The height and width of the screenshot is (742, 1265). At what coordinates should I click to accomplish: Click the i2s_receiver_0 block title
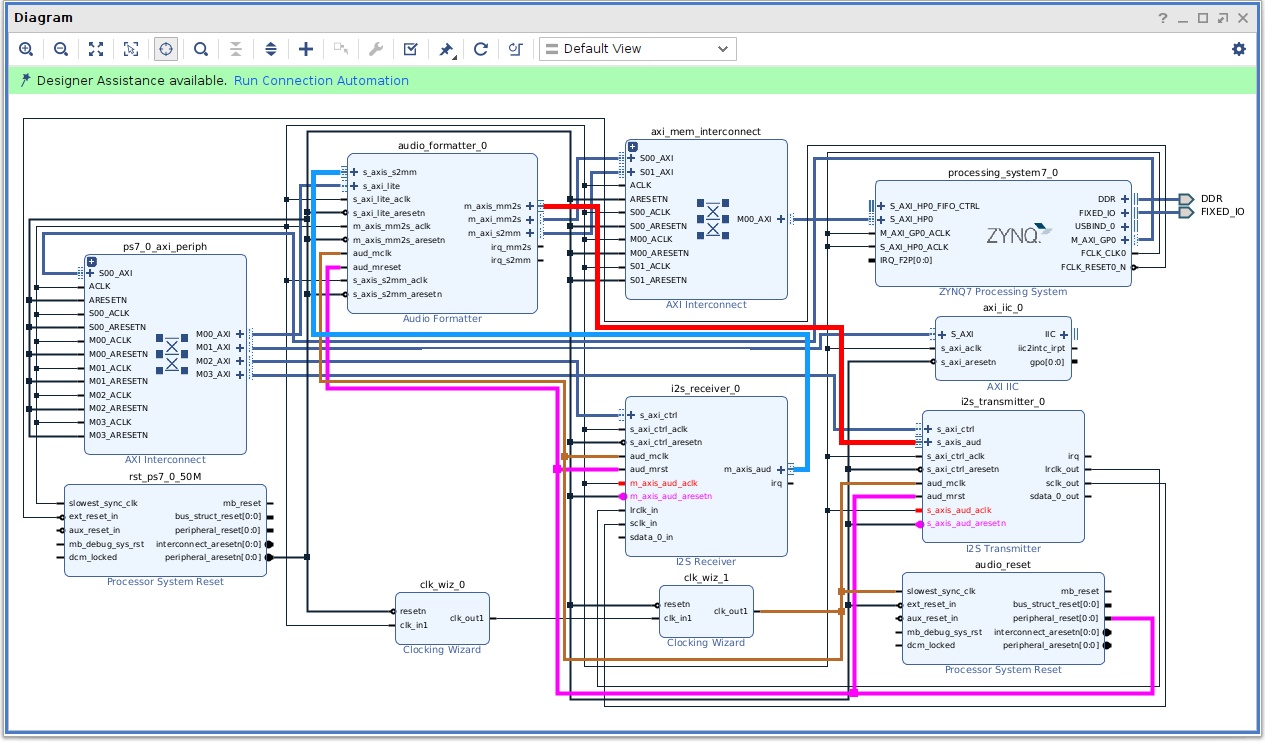[706, 389]
